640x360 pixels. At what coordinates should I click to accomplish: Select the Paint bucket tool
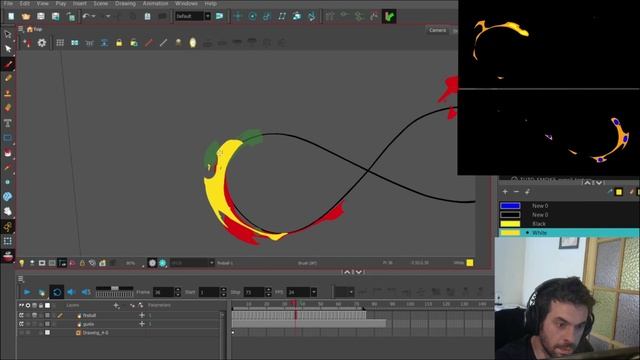[8, 153]
